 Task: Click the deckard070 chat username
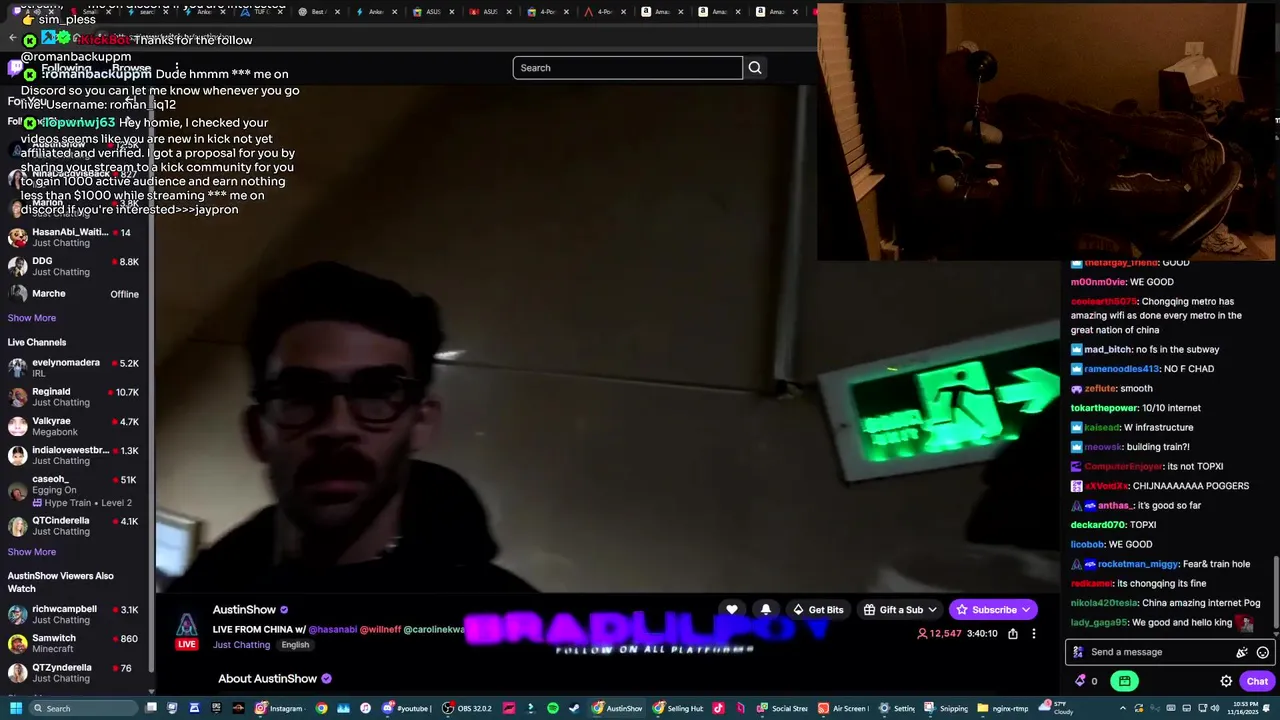1098,525
